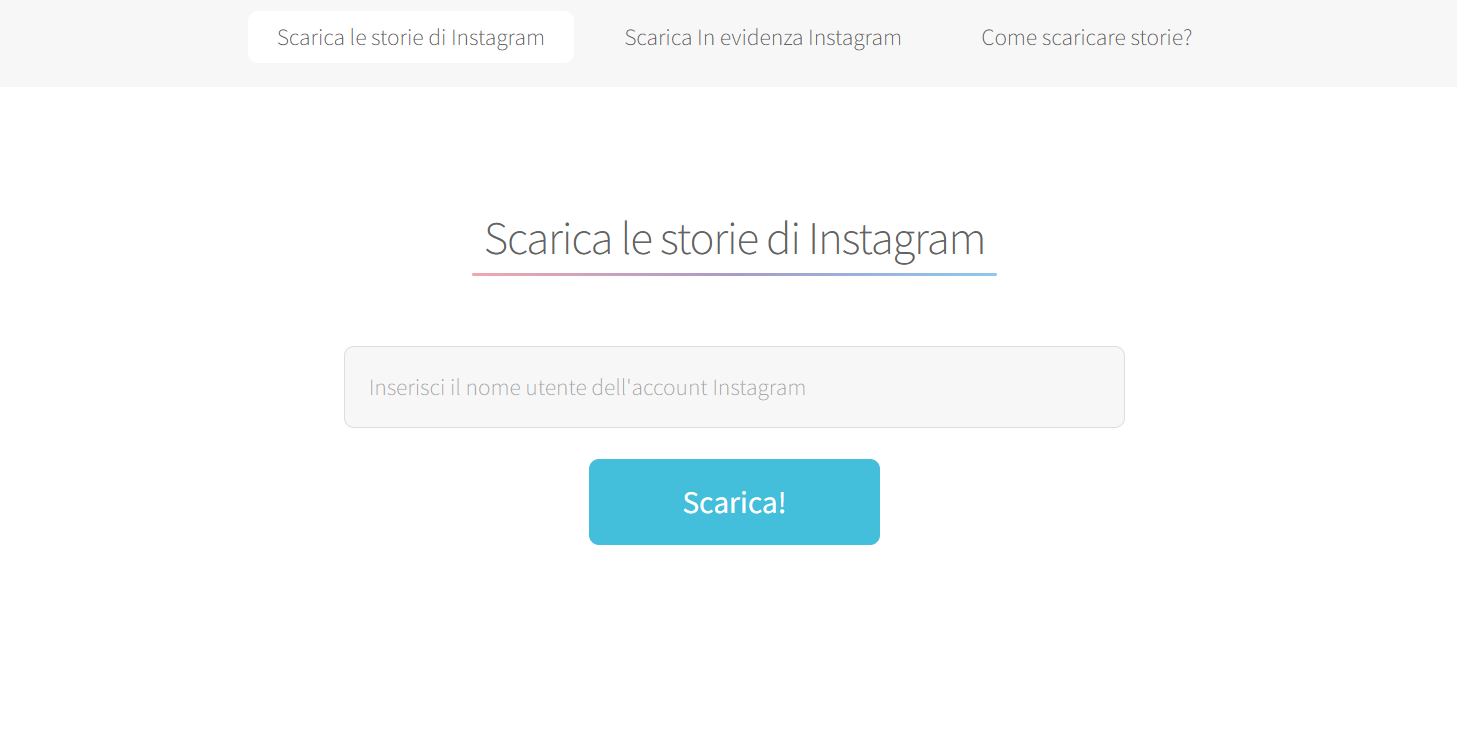1457x733 pixels.
Task: Focus the Instagram username input field
Action: point(734,387)
